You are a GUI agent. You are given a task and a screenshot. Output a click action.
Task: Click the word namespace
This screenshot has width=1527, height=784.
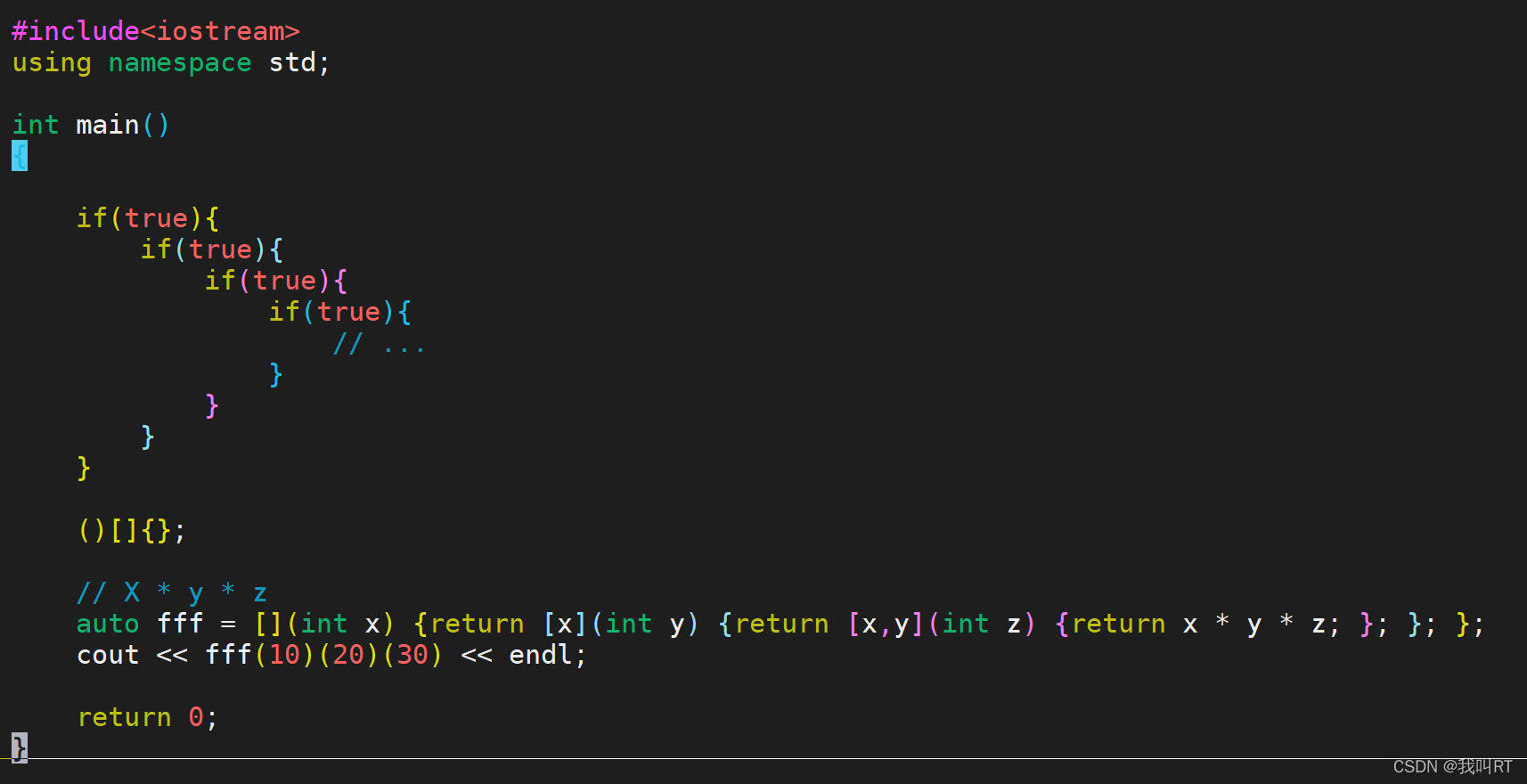click(180, 63)
